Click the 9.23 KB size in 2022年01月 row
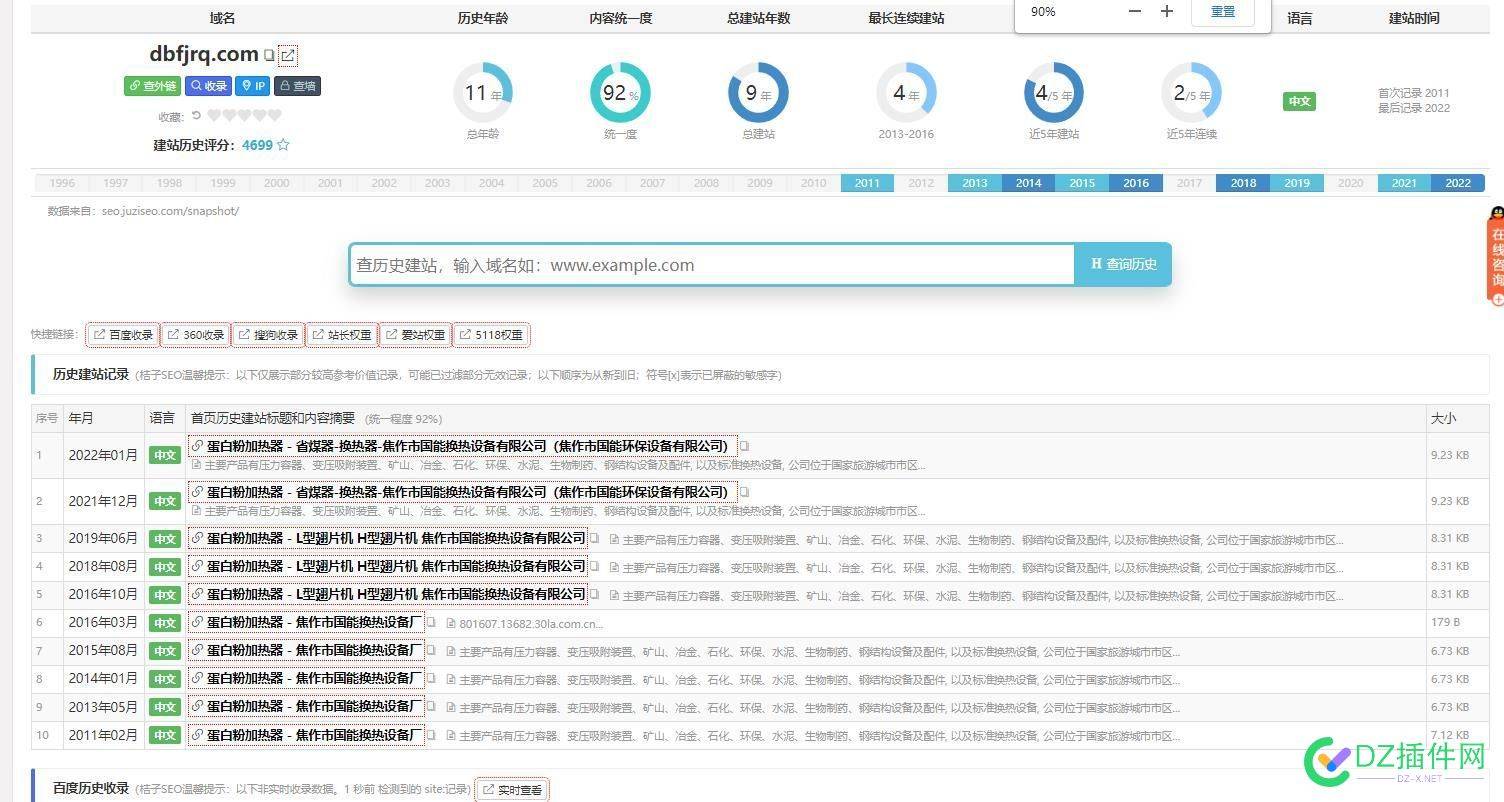Image resolution: width=1504 pixels, height=802 pixels. pos(1449,455)
